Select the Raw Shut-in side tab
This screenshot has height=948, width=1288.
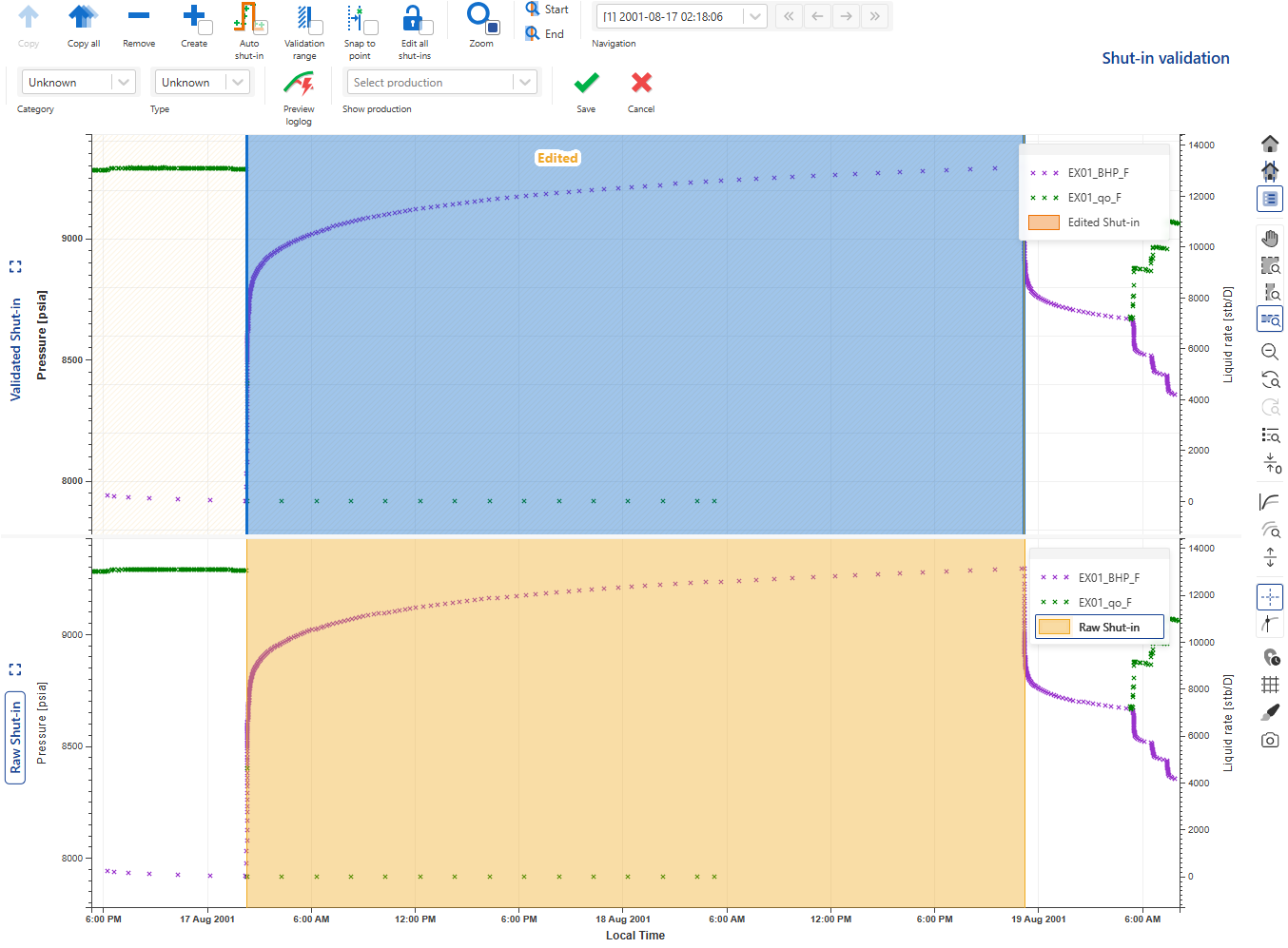click(x=15, y=737)
